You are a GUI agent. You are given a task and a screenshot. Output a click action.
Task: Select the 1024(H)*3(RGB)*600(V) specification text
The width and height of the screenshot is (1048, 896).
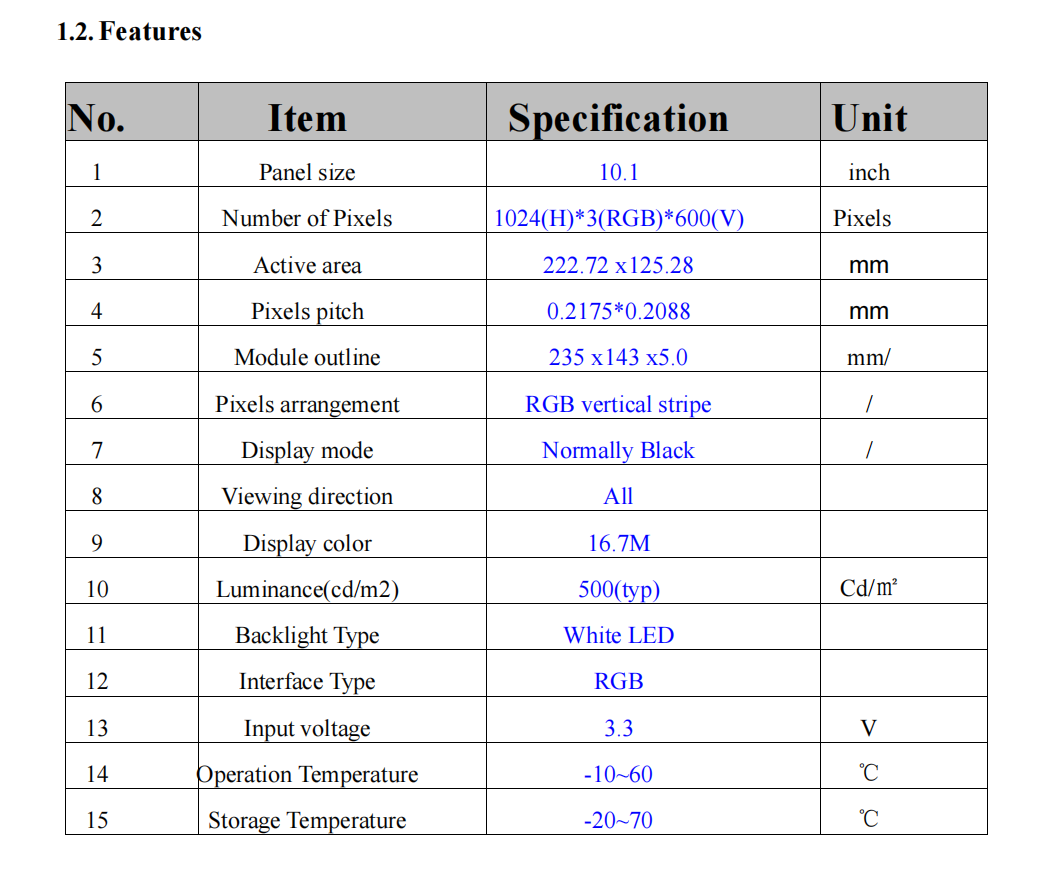coord(618,218)
